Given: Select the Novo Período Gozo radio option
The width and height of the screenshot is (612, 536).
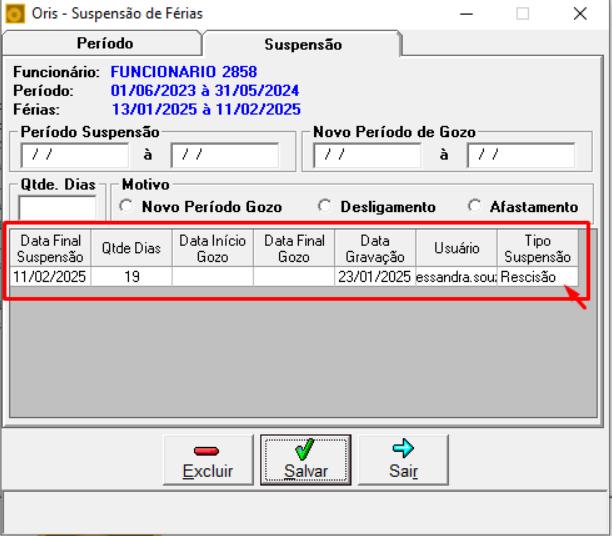Looking at the screenshot, I should click(127, 206).
